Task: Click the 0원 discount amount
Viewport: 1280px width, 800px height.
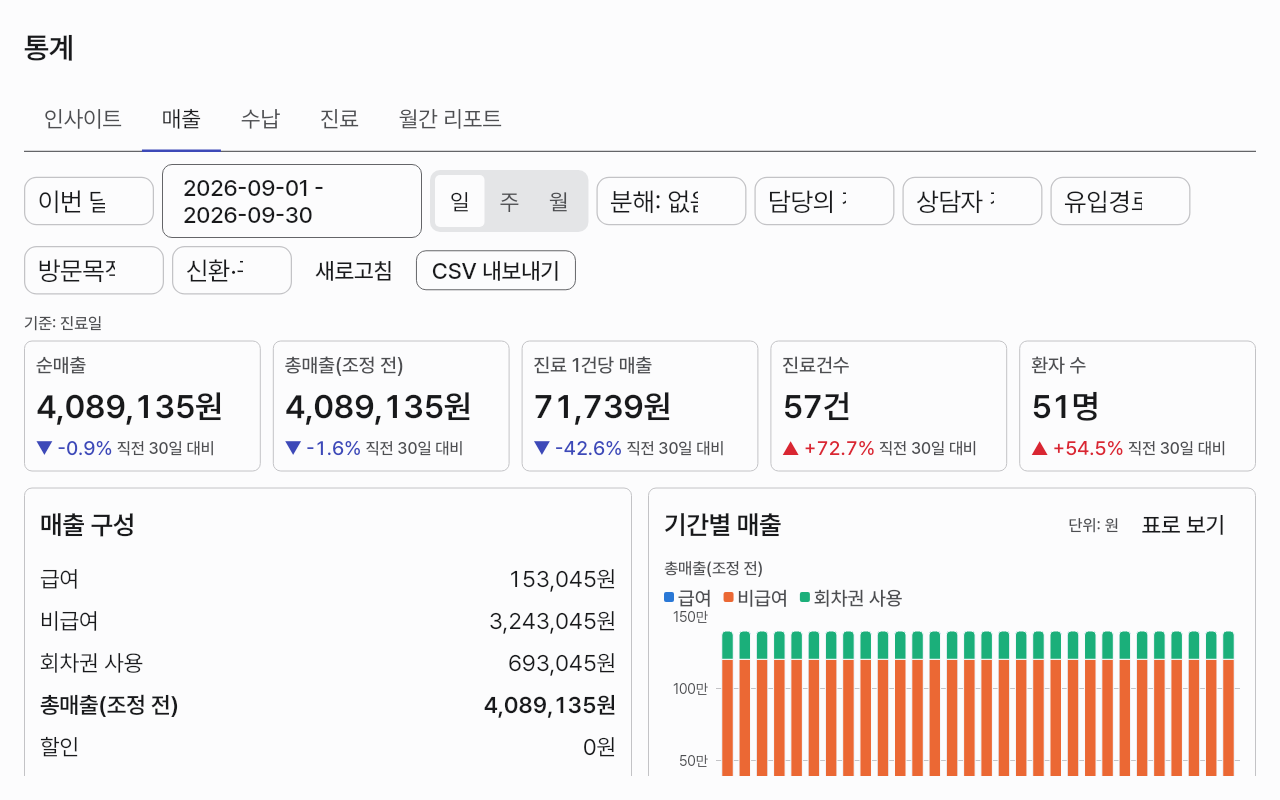Action: (x=599, y=747)
